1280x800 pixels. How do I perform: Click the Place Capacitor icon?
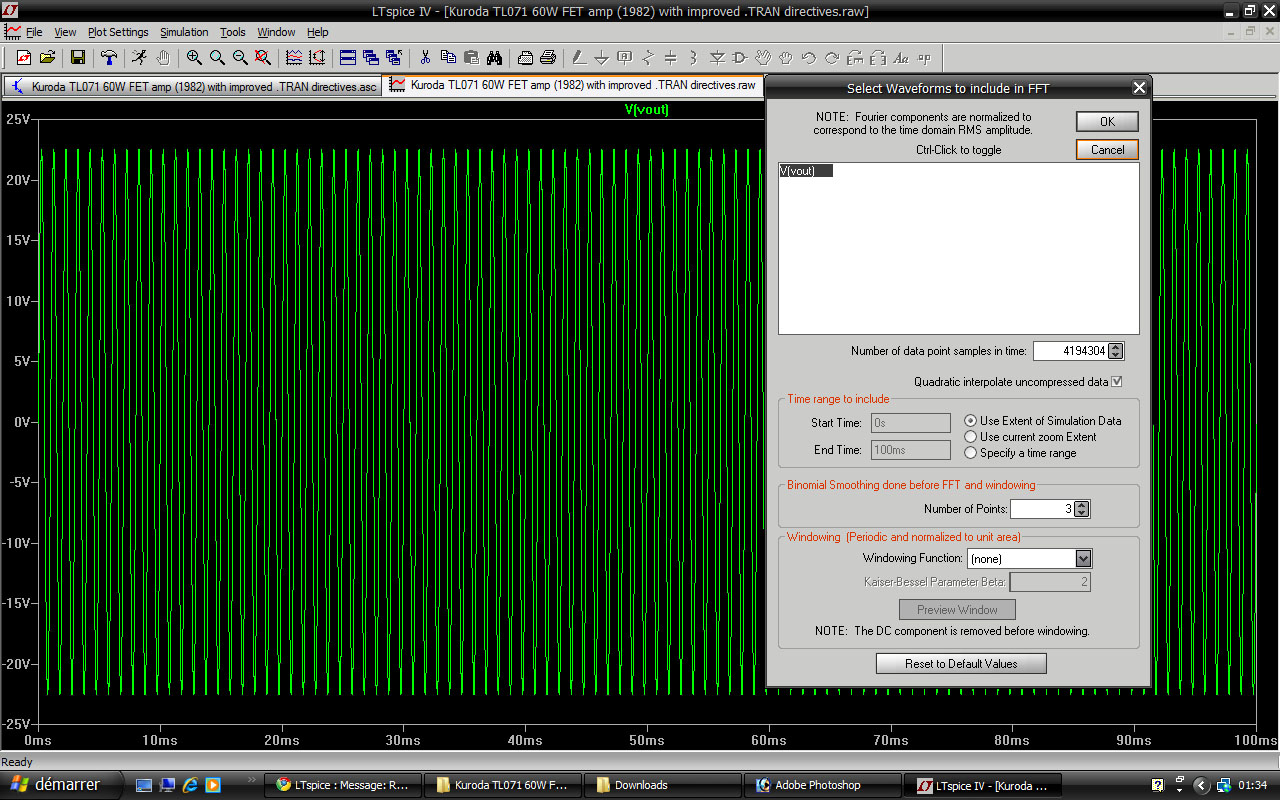(671, 58)
